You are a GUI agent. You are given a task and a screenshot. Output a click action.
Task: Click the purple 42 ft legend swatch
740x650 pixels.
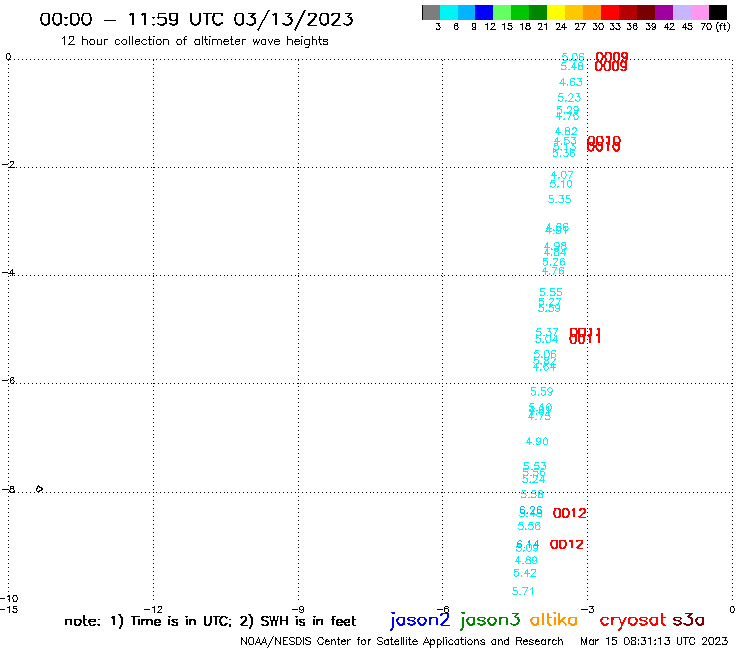(664, 12)
